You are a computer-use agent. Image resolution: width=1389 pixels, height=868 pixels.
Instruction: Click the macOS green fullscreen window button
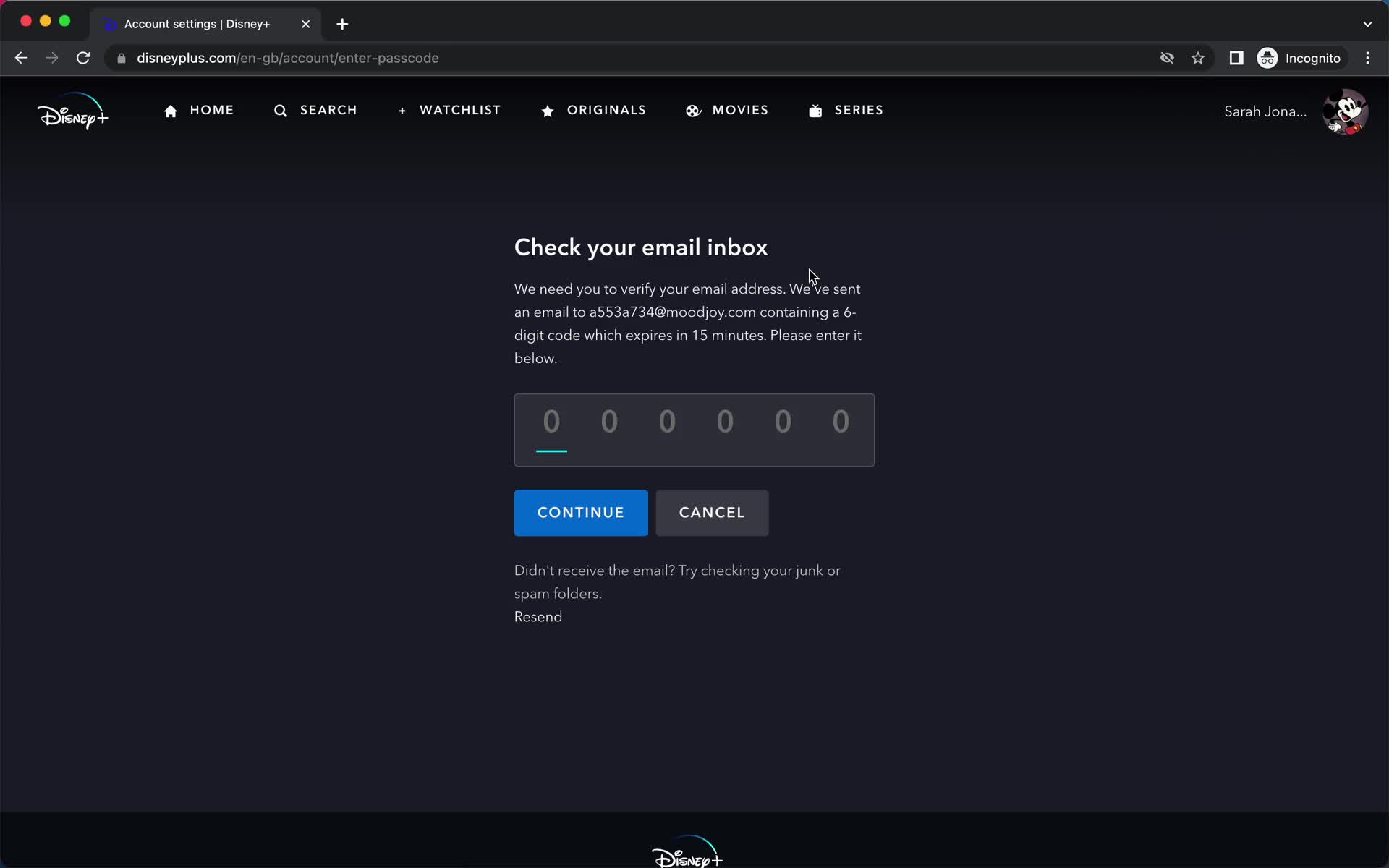[x=64, y=21]
